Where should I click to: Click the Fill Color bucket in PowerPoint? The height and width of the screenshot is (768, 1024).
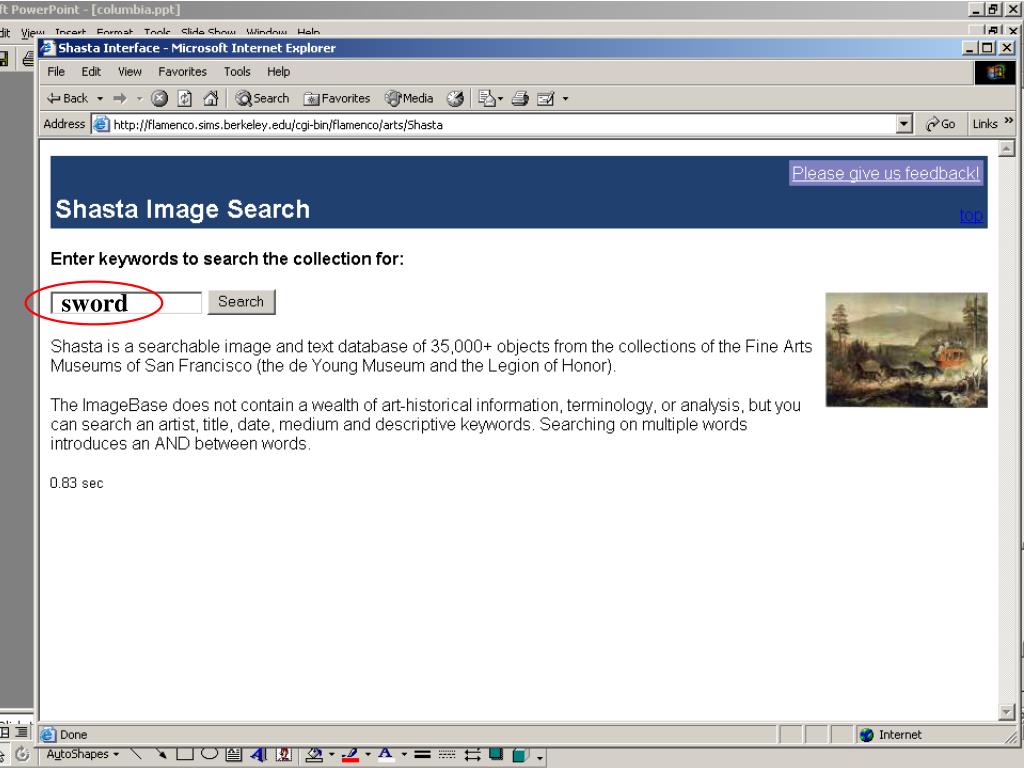315,754
